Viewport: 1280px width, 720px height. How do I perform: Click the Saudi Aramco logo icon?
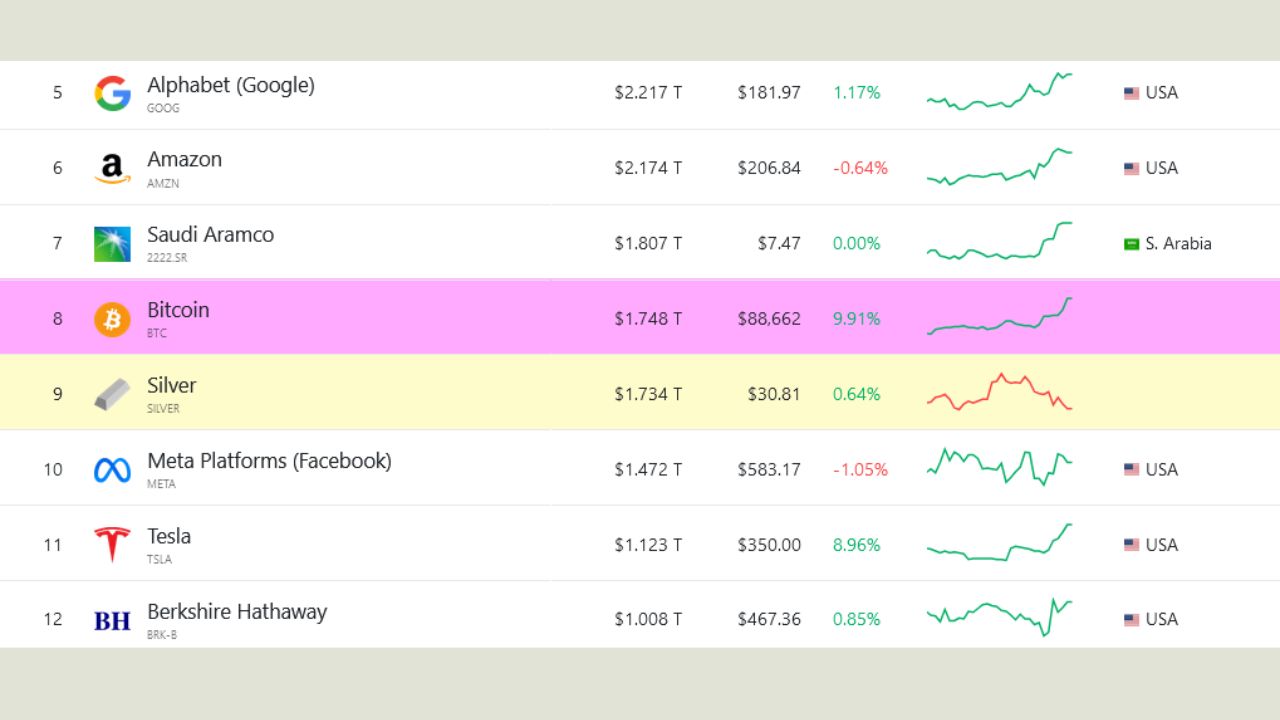pos(112,244)
